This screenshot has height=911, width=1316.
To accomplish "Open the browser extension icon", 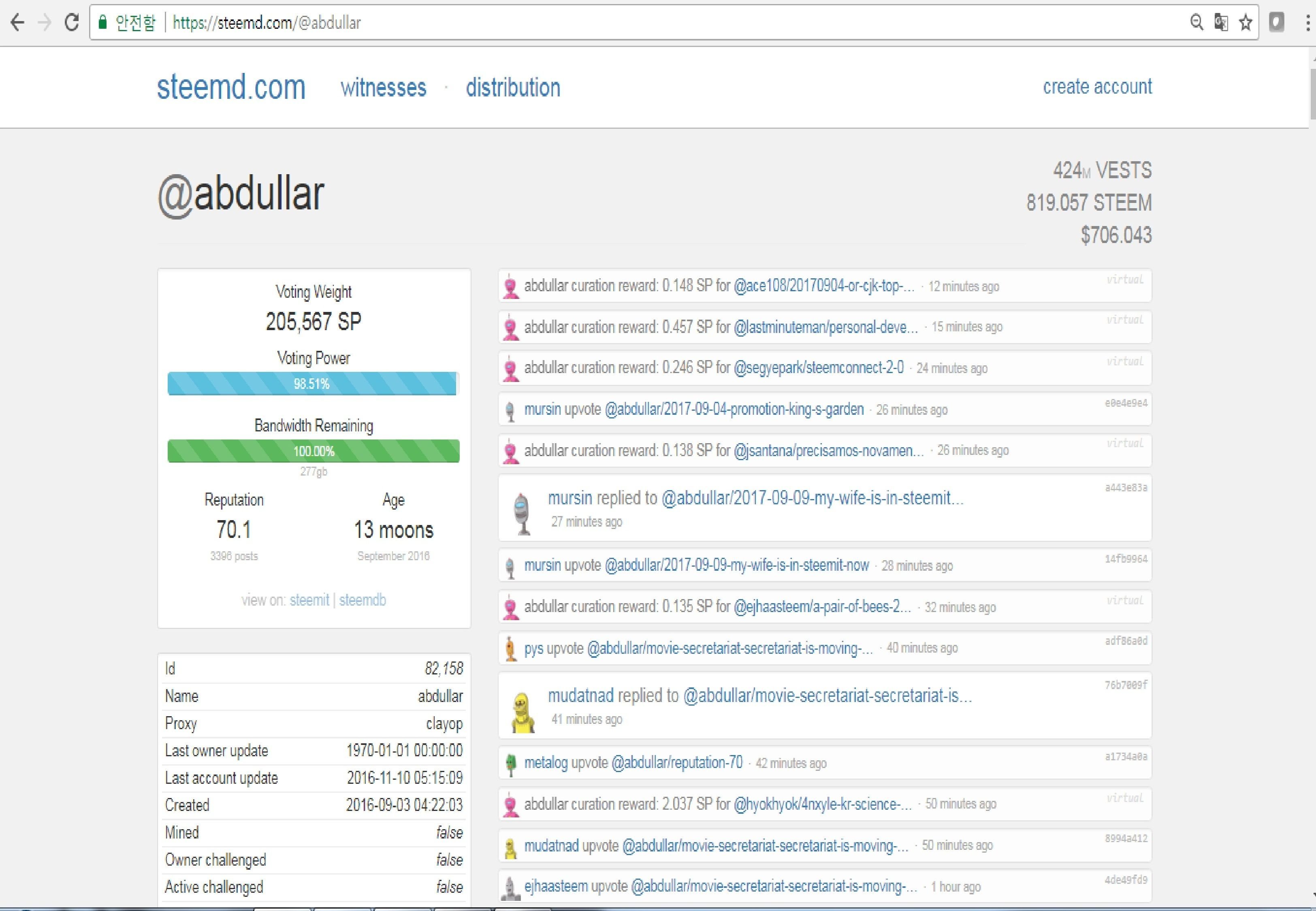I will tap(1277, 23).
